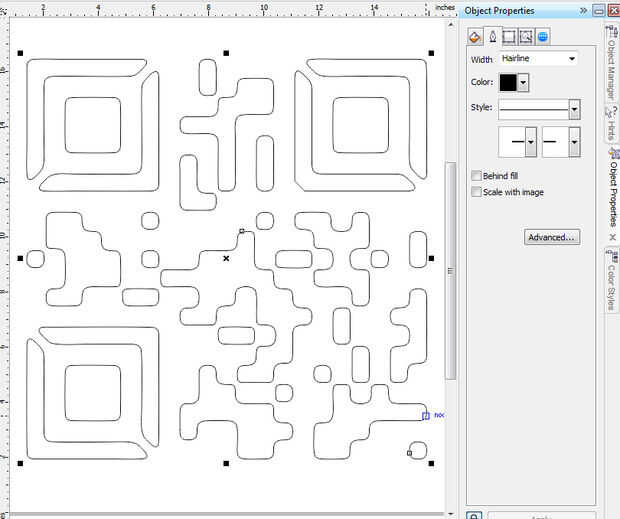Open the Fill tab in Object Properties
The width and height of the screenshot is (620, 519).
point(475,37)
